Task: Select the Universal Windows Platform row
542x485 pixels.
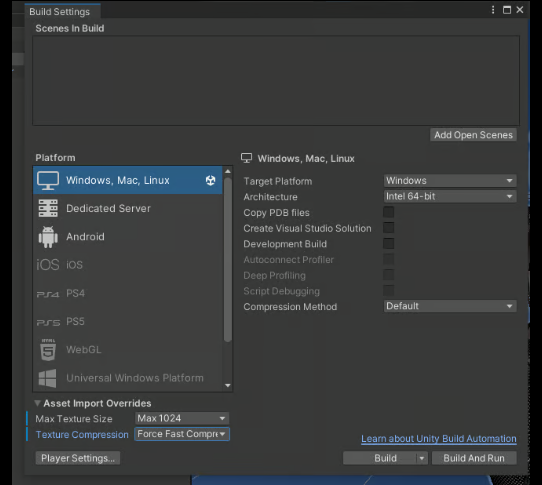Action: point(128,378)
